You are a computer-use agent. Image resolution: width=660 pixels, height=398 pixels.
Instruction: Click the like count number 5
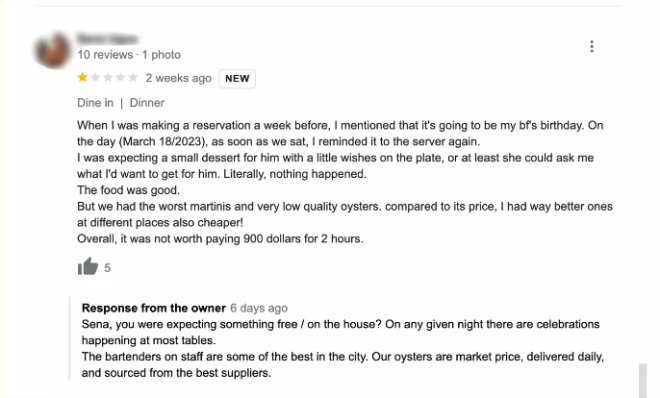(107, 268)
